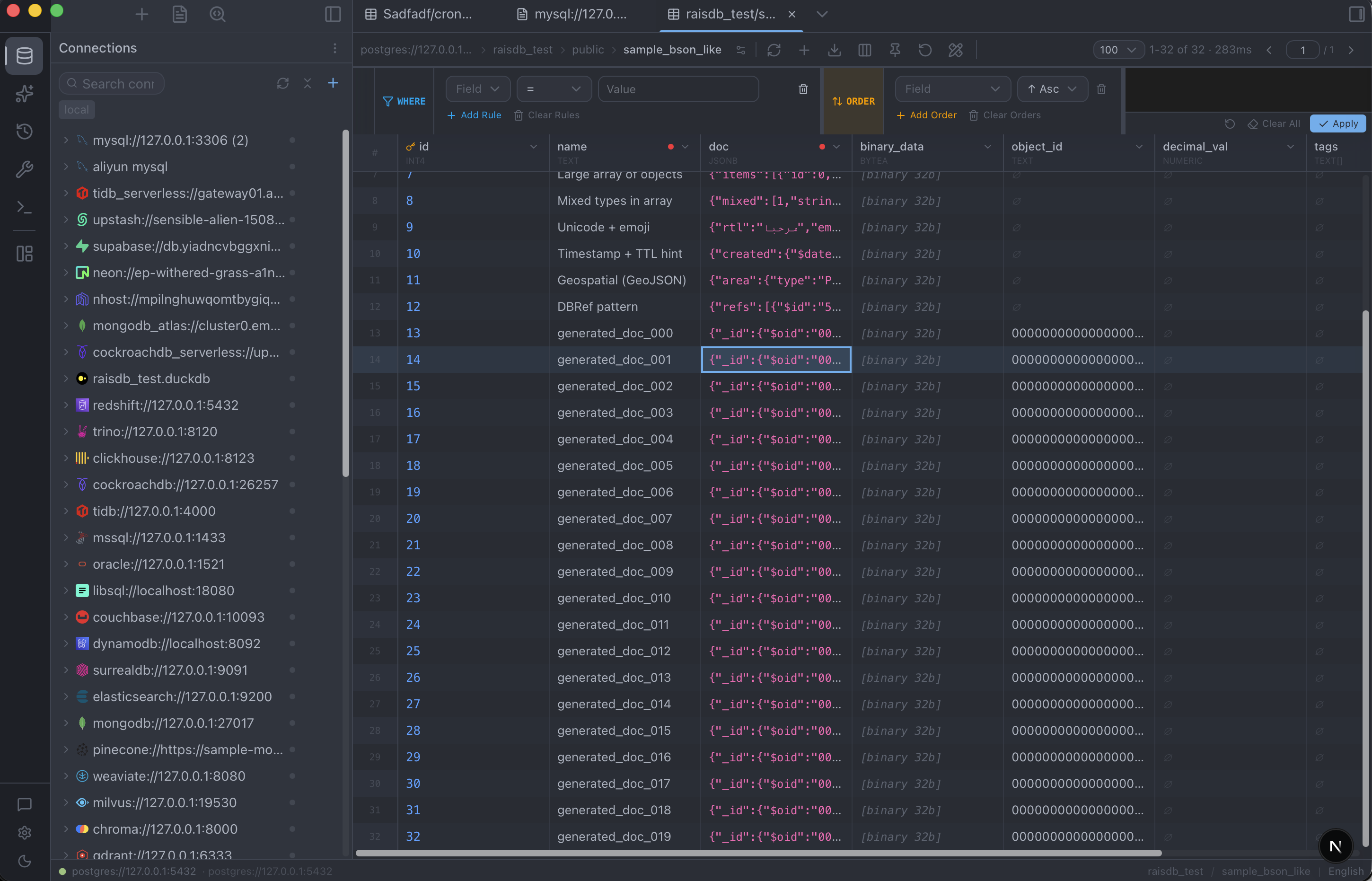Click Add Order
This screenshot has height=881, width=1372.
pyautogui.click(x=926, y=115)
